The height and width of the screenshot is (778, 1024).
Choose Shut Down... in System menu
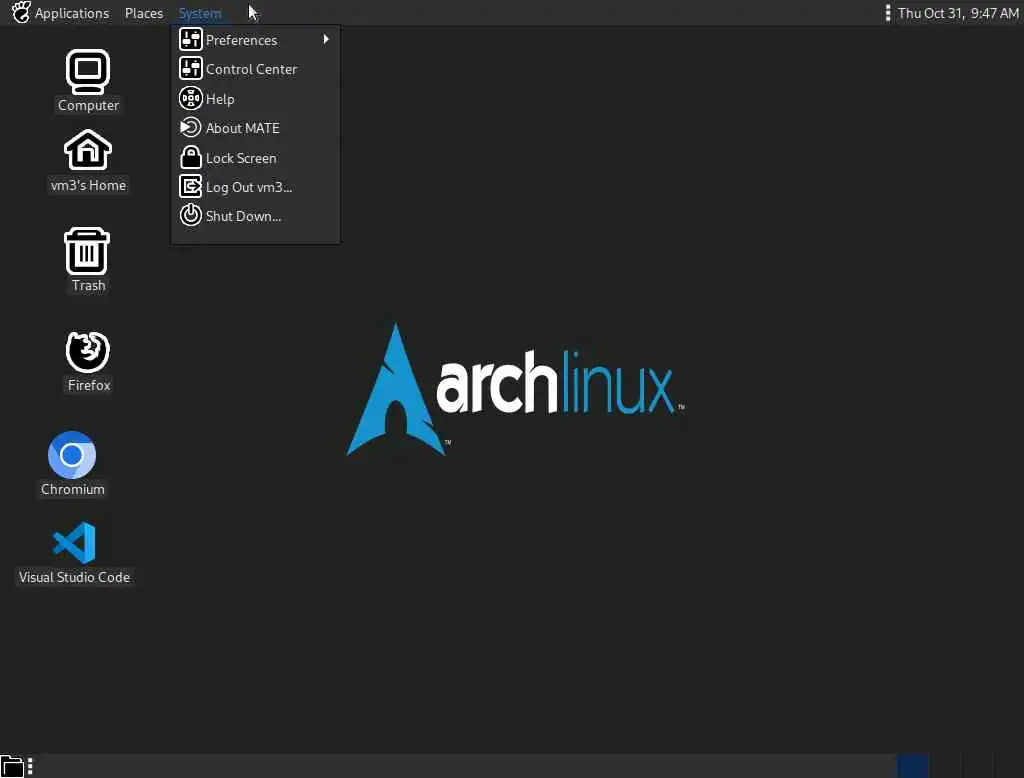point(255,216)
